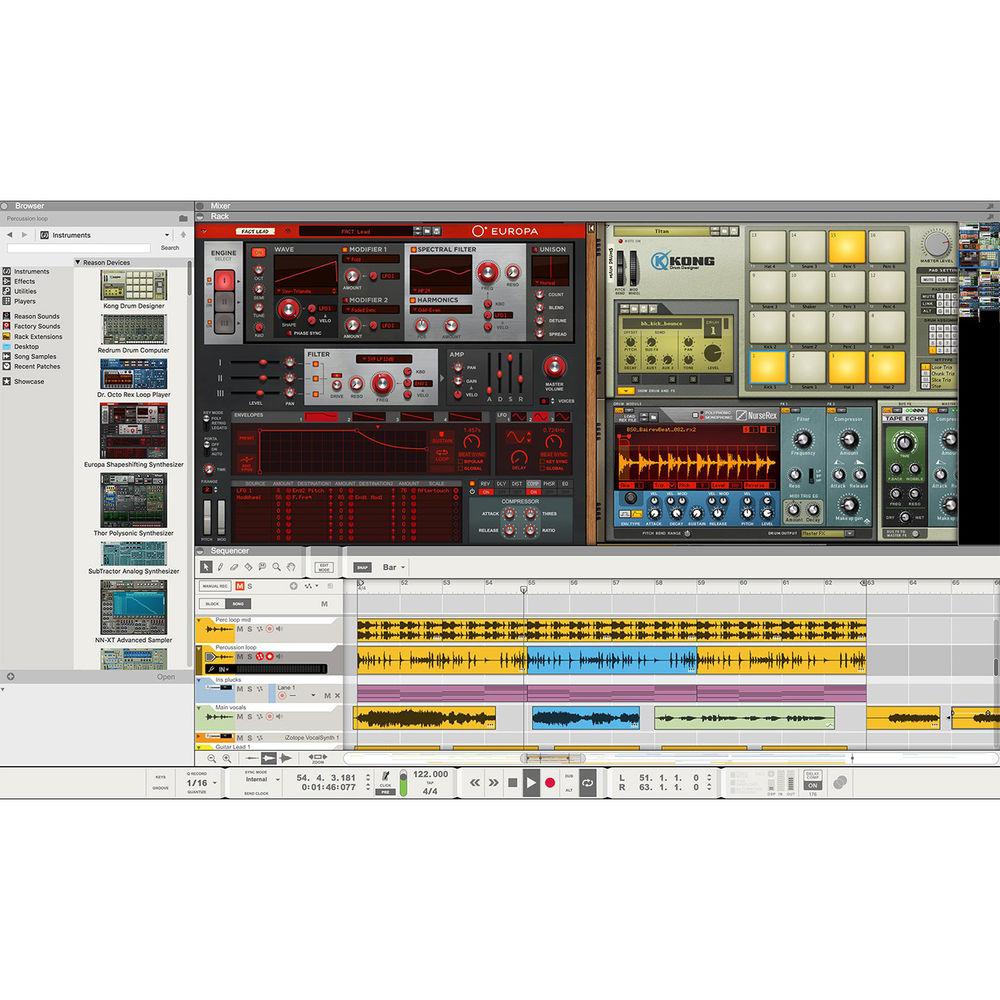Select the Eraser tool in sequencer toolbar
Image resolution: width=1000 pixels, height=1000 pixels.
pos(233,567)
